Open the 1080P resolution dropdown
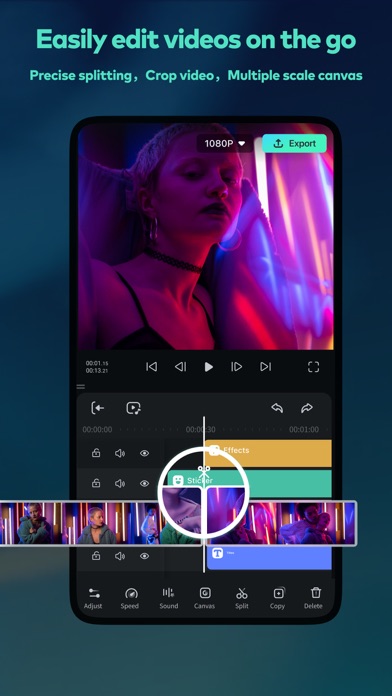 (x=225, y=143)
